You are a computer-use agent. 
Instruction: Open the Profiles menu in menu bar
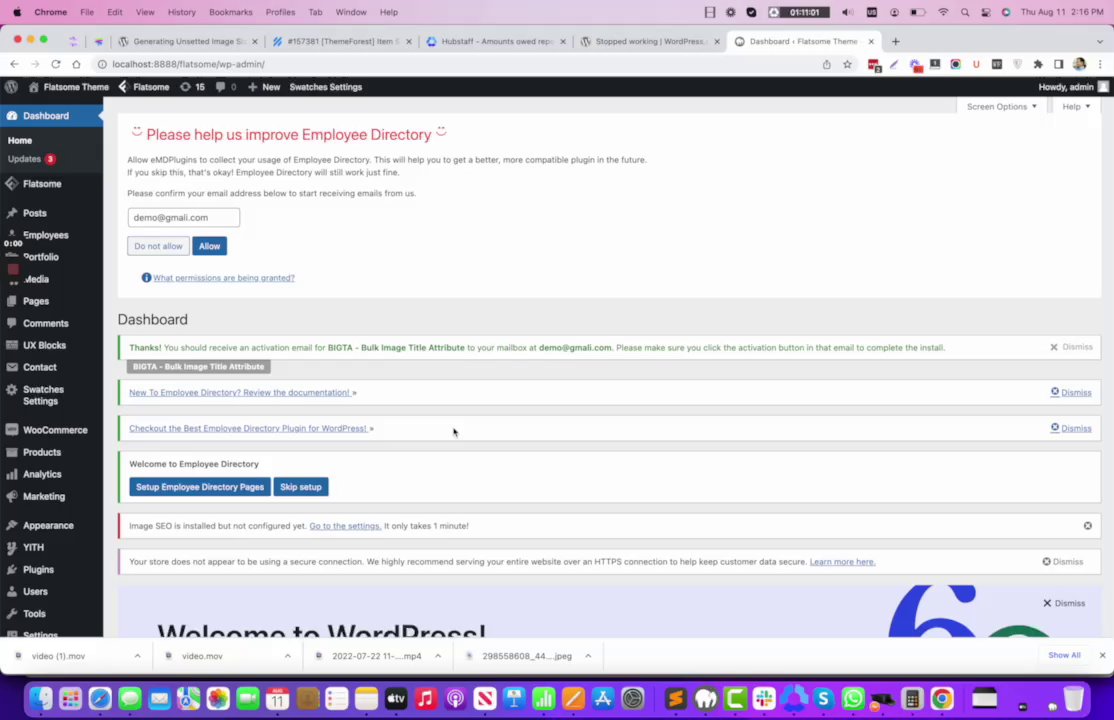tap(280, 12)
